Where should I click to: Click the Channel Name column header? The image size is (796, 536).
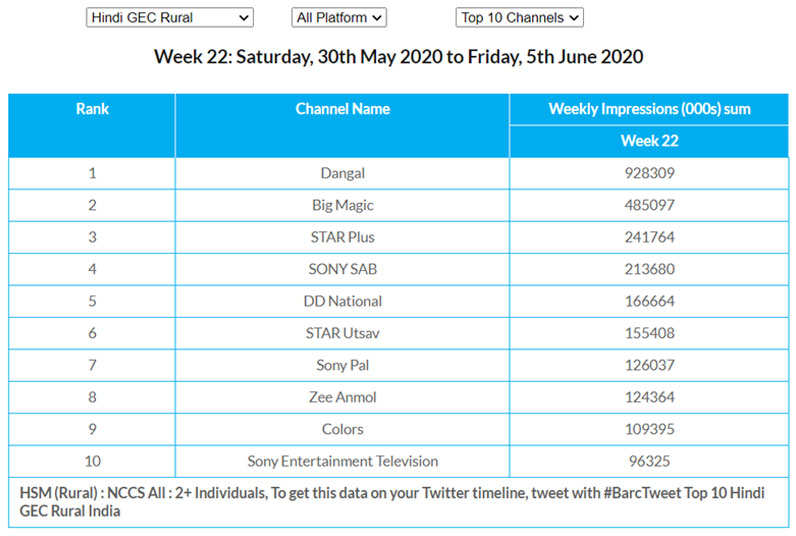click(x=342, y=109)
